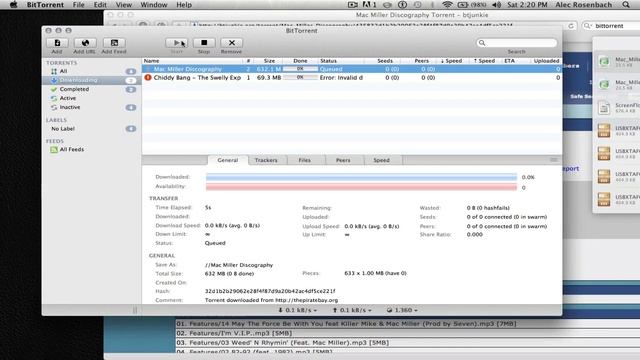Viewport: 640px width, 360px height.
Task: Start the selected torrent
Action: 176,43
